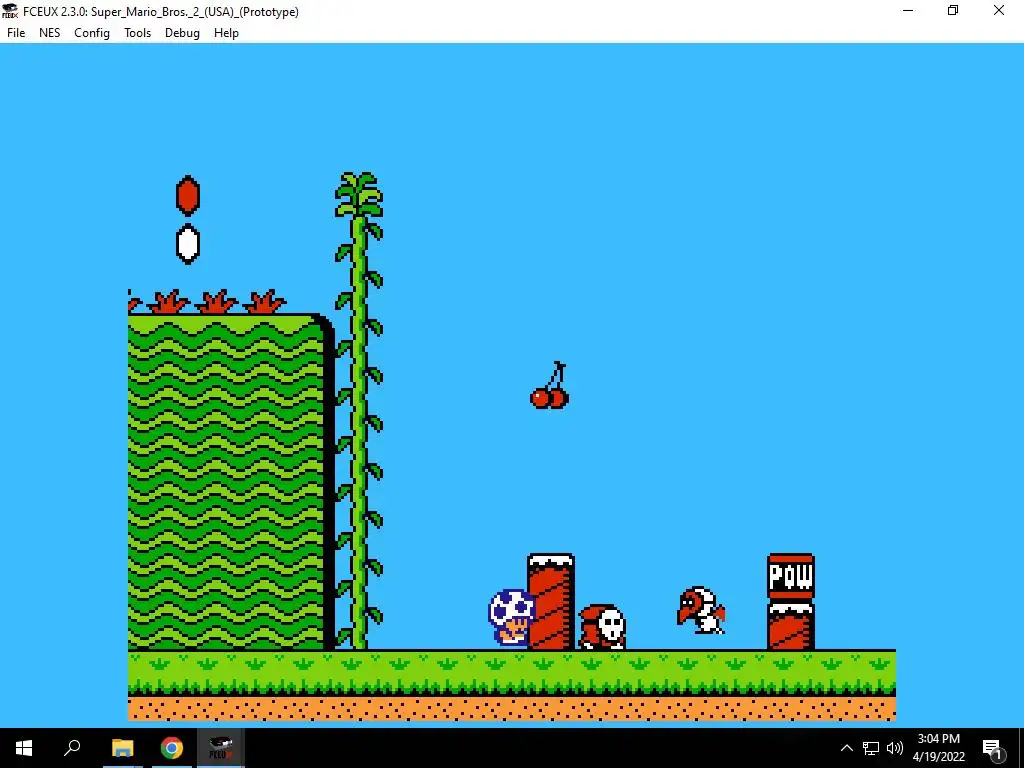Screen dimensions: 1024x768
Task: Open the Help menu
Action: (x=226, y=33)
